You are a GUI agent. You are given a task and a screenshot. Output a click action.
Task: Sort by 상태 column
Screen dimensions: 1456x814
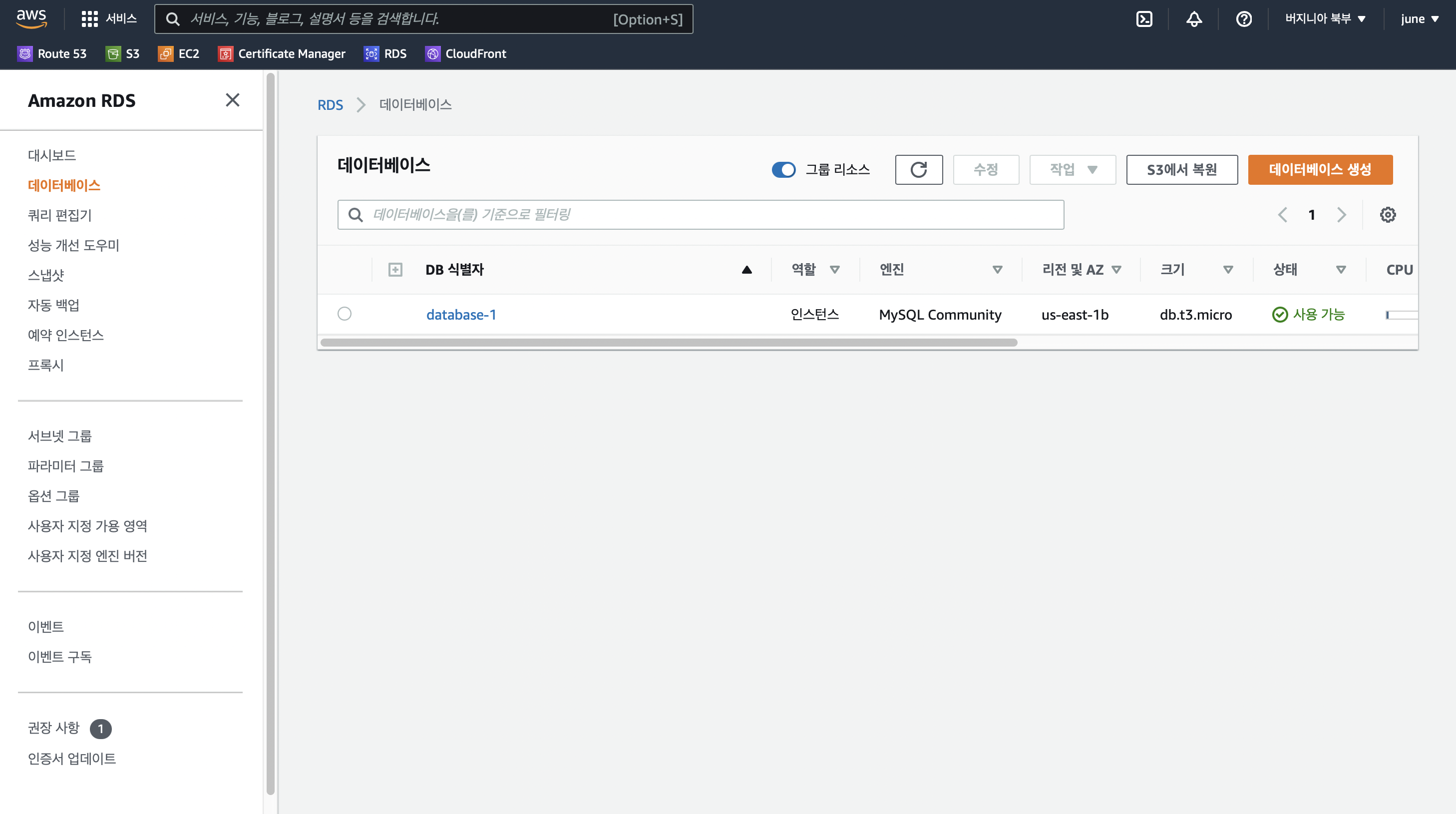click(x=1341, y=270)
